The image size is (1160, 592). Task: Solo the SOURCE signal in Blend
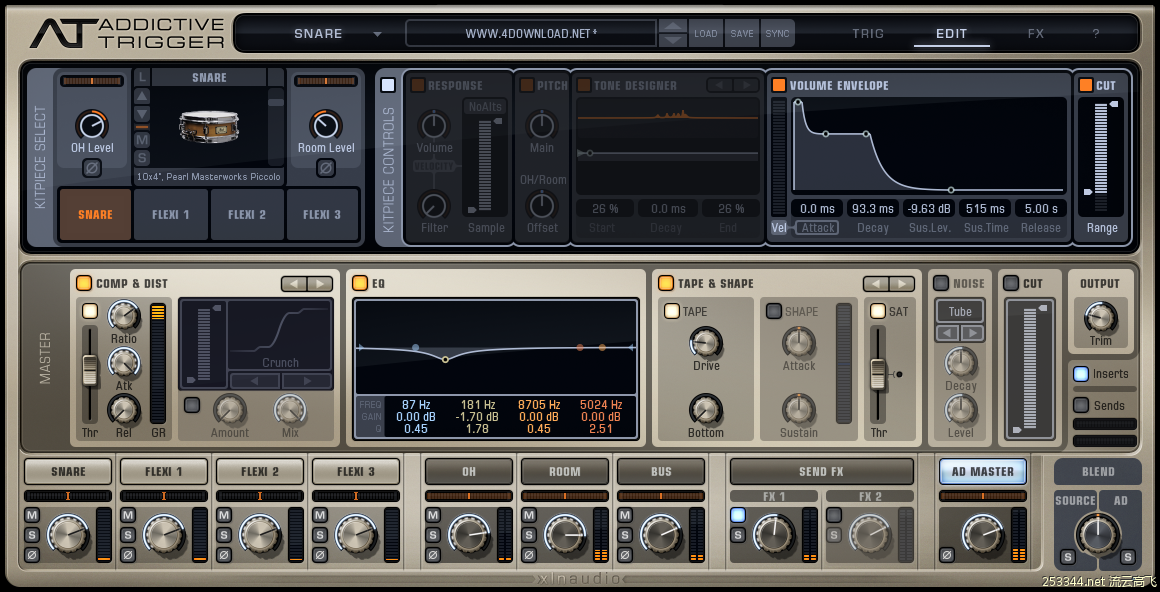click(x=1068, y=557)
